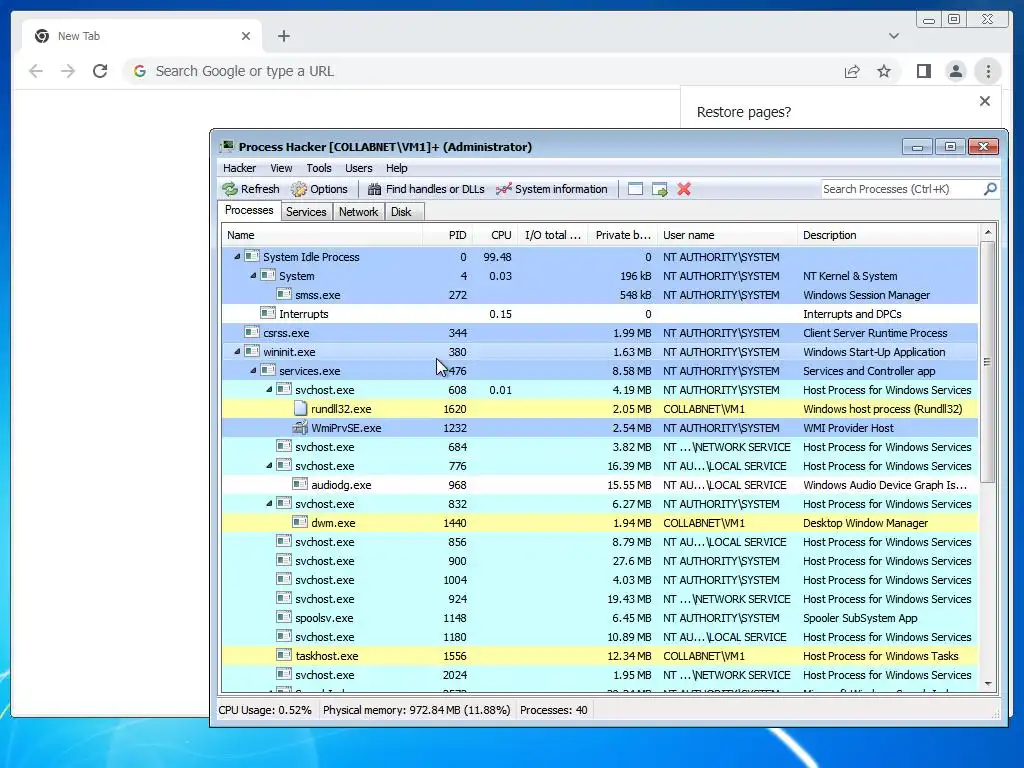Sort by I/O total column header
This screenshot has width=1024, height=768.
[x=552, y=235]
